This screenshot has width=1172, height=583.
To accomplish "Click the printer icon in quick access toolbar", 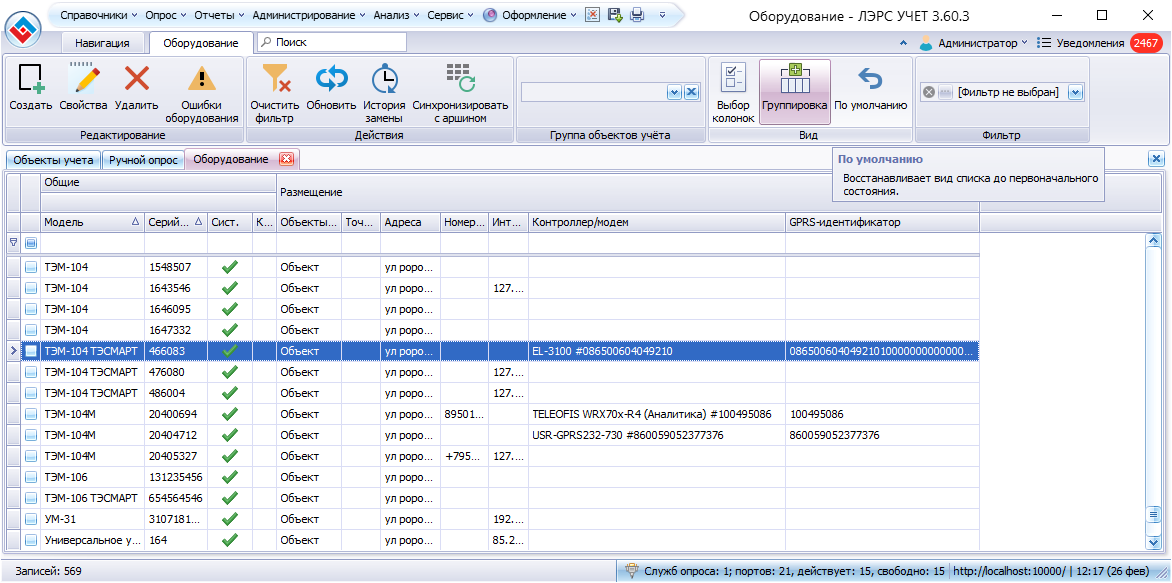I will [637, 14].
